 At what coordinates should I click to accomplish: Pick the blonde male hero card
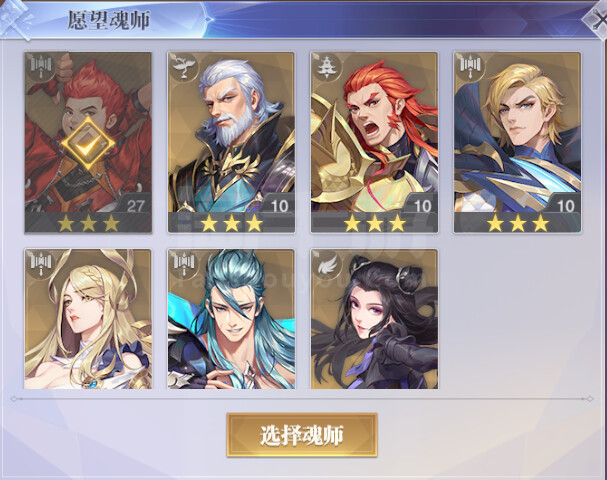[x=517, y=142]
